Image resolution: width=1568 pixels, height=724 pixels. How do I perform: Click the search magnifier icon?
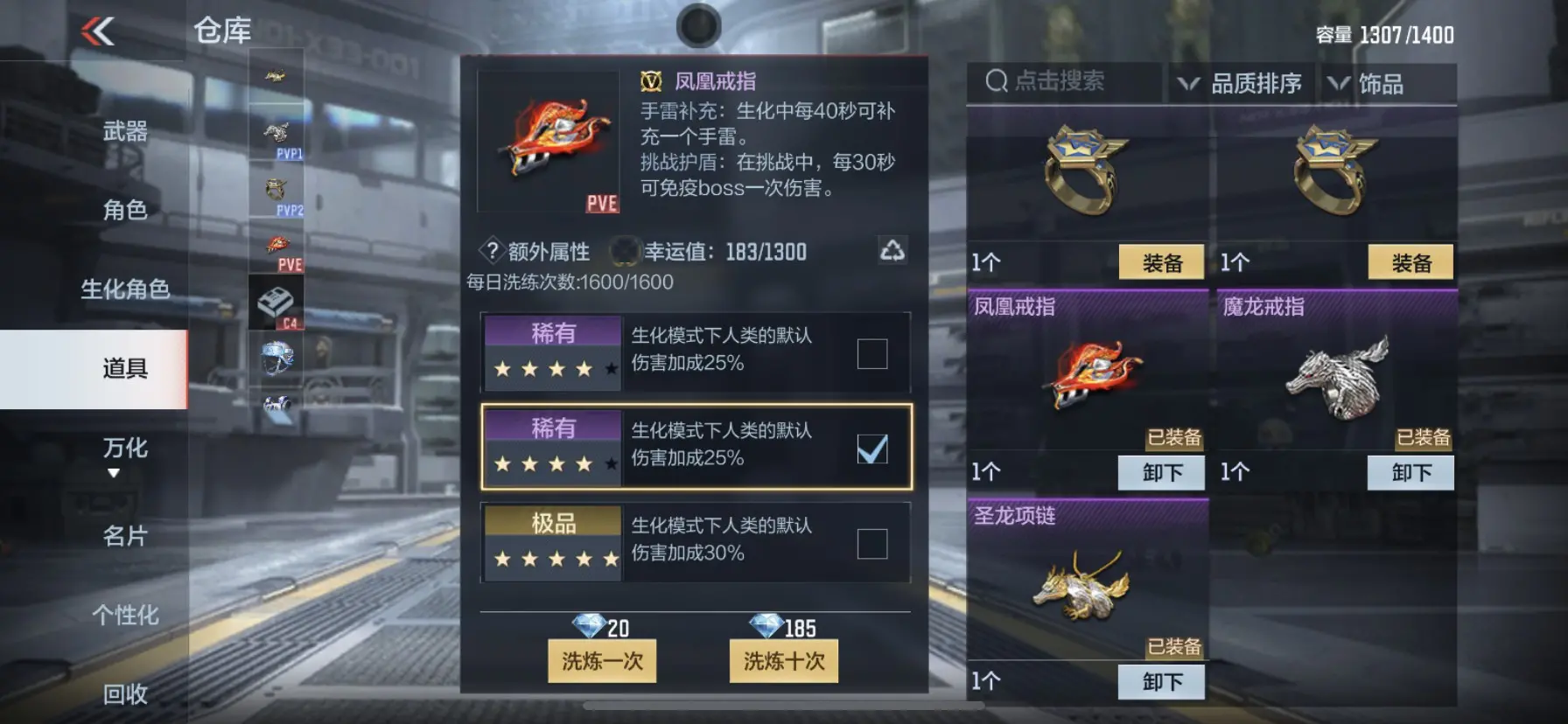997,81
